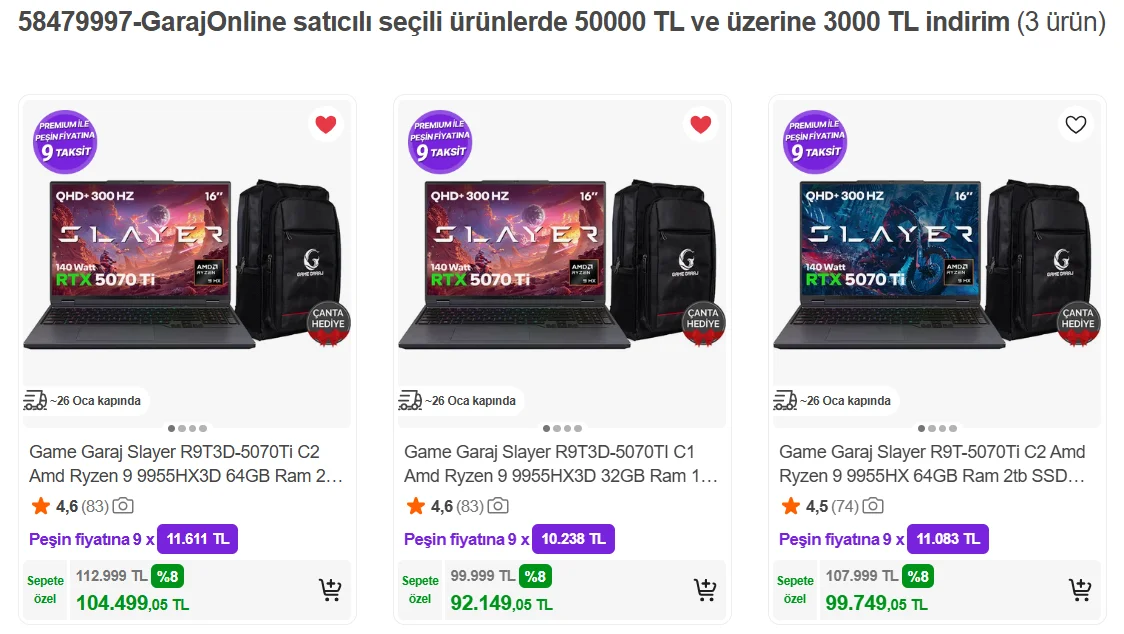Open Game Garaj Slayer R9T-5070Ti C2 Amd title
The width and height of the screenshot is (1124, 634).
pos(932,464)
